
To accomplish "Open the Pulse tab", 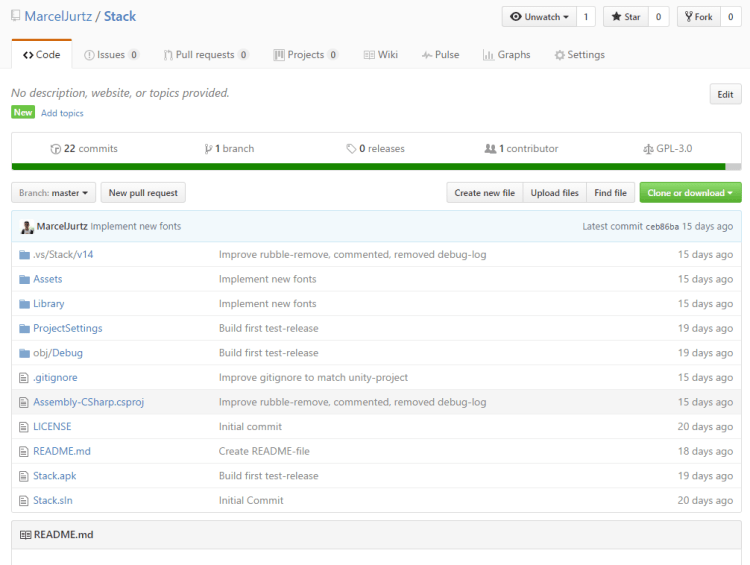I will (x=441, y=55).
